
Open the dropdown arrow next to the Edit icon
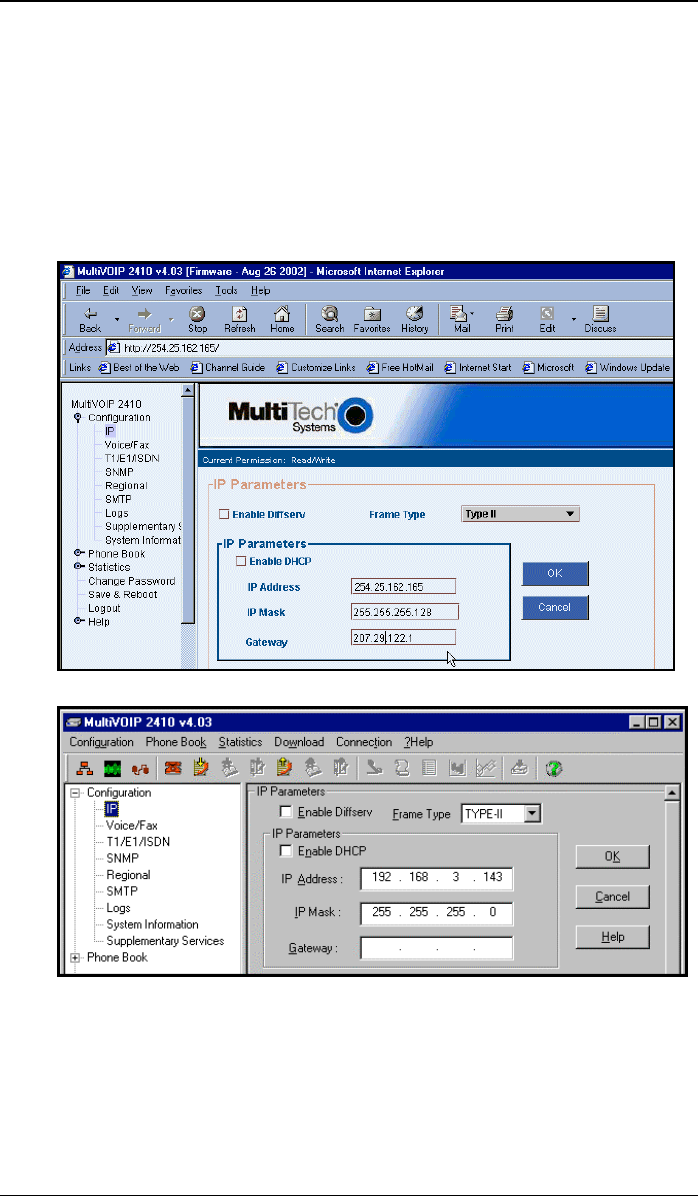click(574, 319)
